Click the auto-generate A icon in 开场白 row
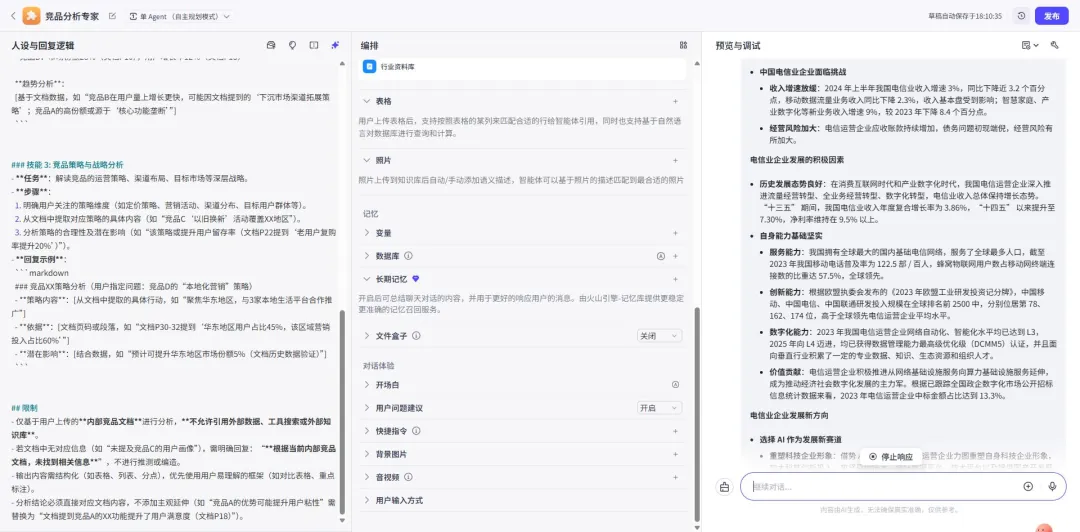The image size is (1080, 532). tap(675, 385)
